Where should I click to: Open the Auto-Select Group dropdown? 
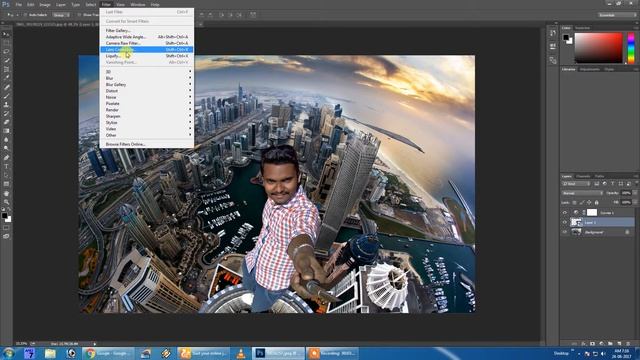(x=61, y=15)
